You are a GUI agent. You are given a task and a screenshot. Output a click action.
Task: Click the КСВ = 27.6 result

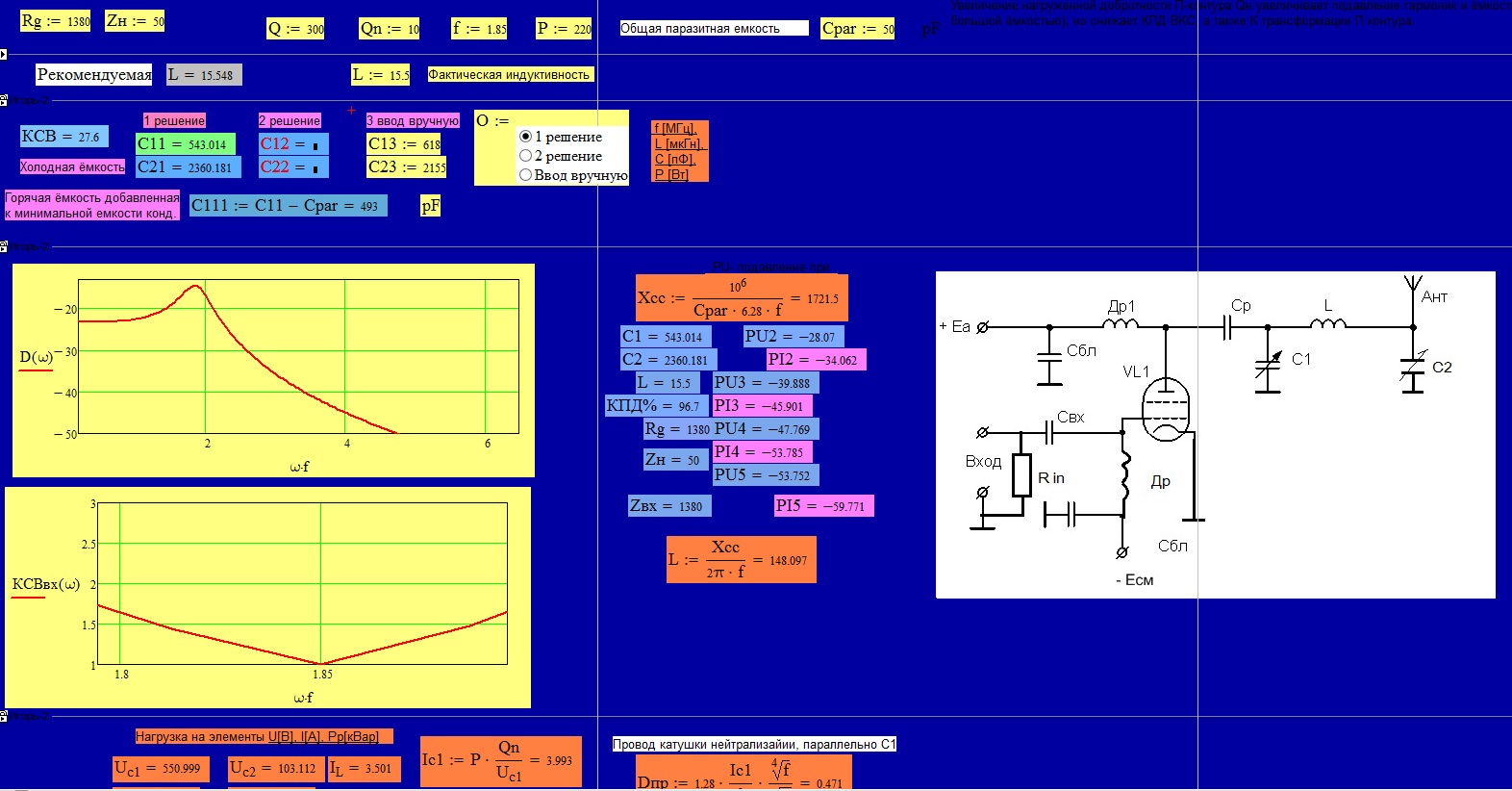pyautogui.click(x=64, y=137)
